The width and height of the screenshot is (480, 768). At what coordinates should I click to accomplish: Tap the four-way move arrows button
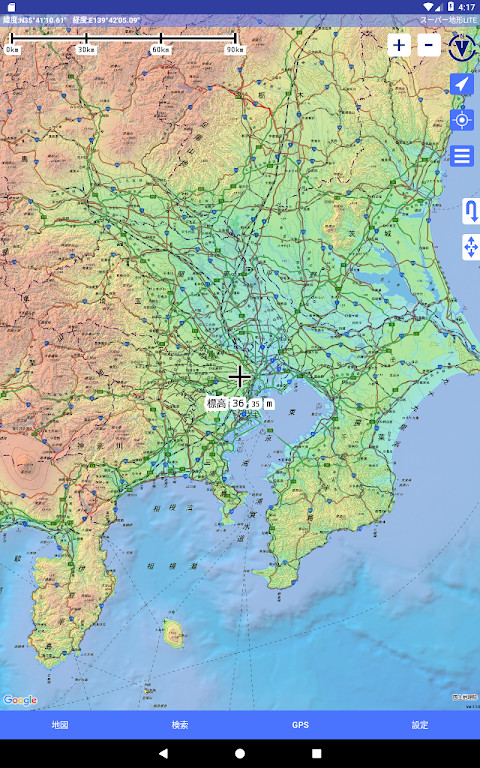[x=471, y=247]
